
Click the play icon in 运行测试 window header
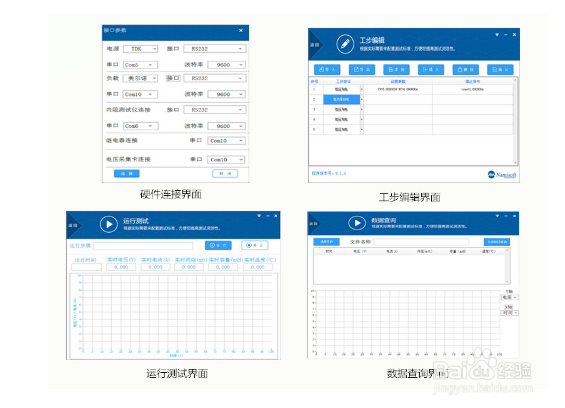[x=108, y=224]
